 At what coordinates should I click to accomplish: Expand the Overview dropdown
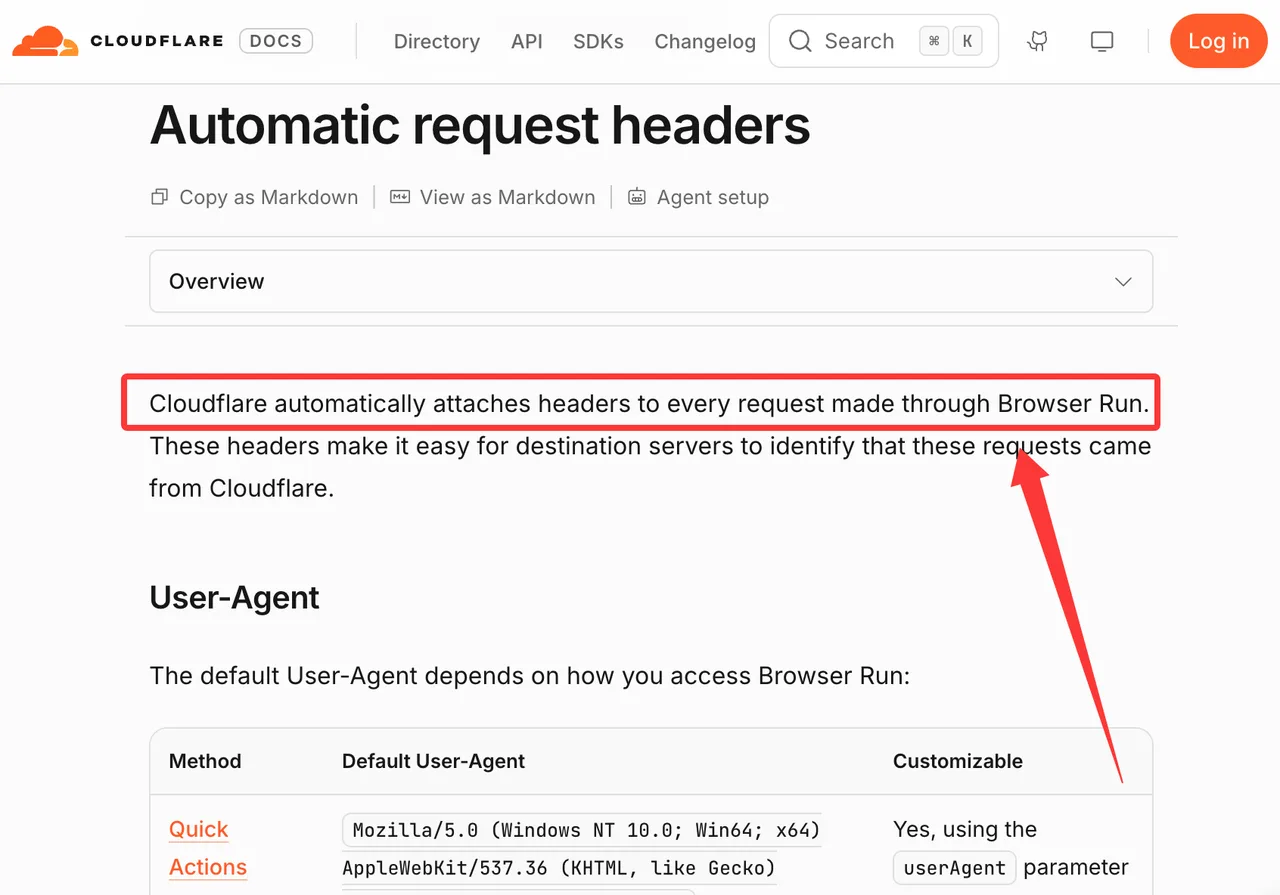[651, 281]
